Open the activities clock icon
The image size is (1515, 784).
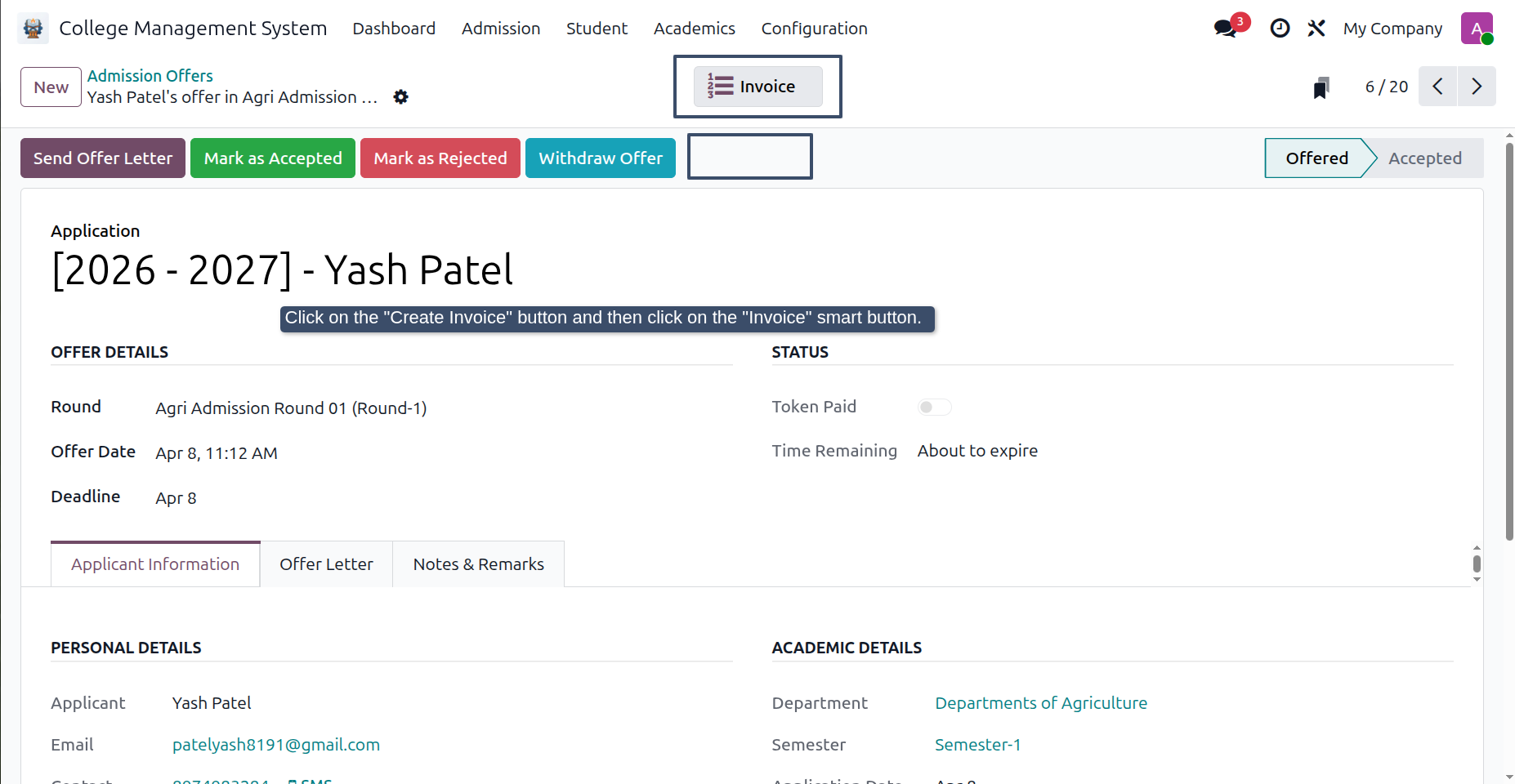1280,29
